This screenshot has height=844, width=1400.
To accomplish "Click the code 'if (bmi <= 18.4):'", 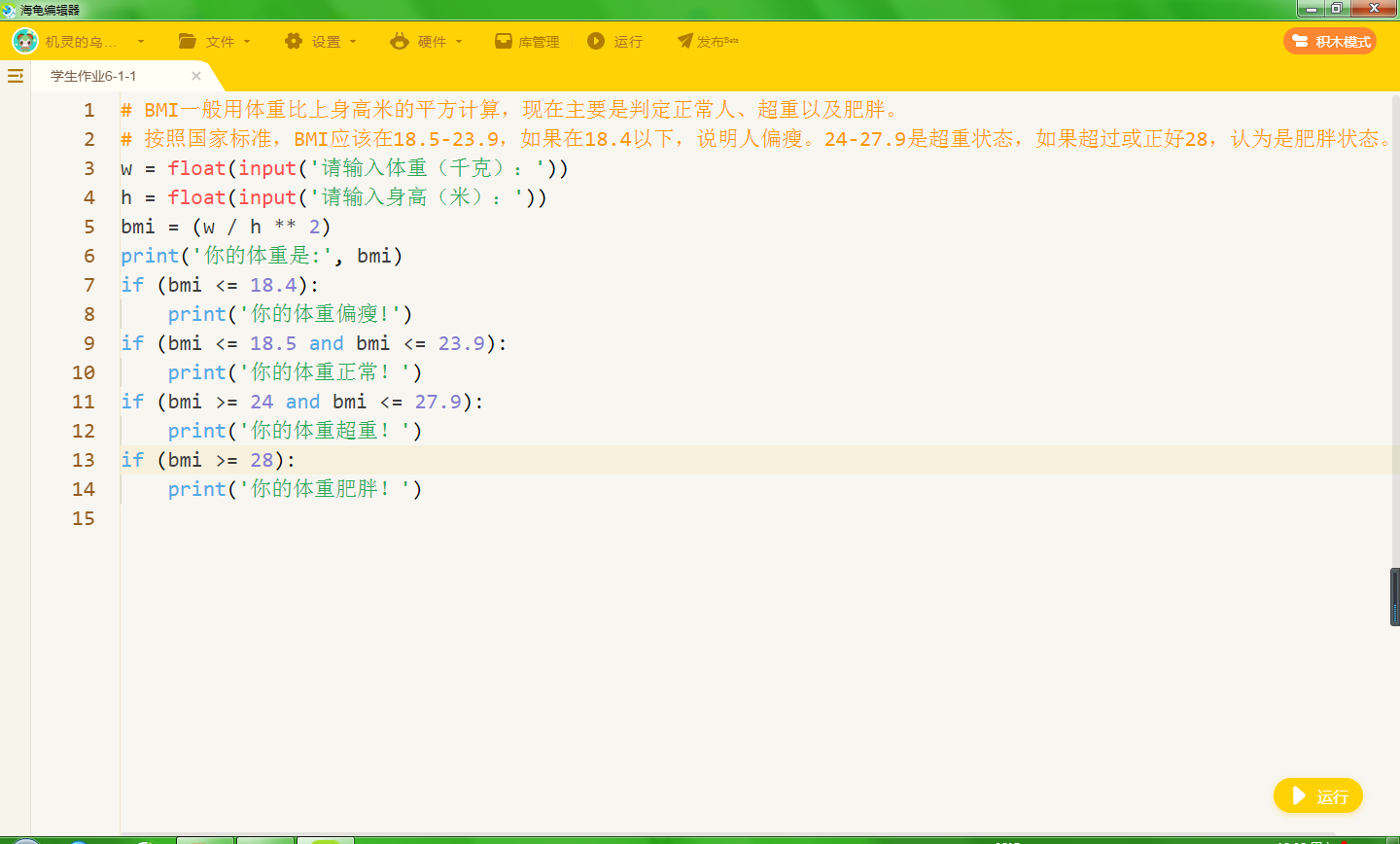I will (x=220, y=285).
